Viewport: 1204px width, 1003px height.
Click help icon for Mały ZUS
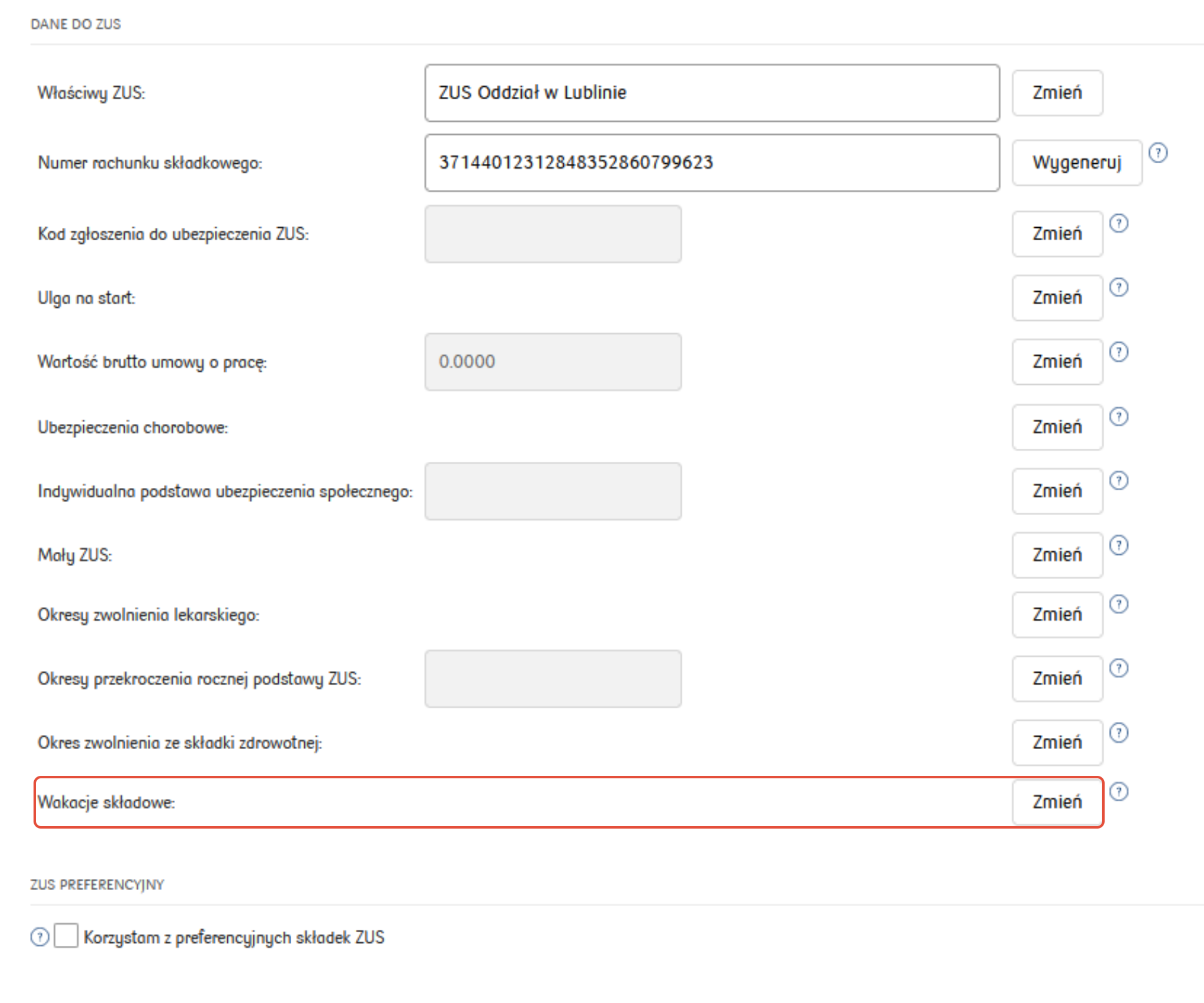click(x=1118, y=545)
